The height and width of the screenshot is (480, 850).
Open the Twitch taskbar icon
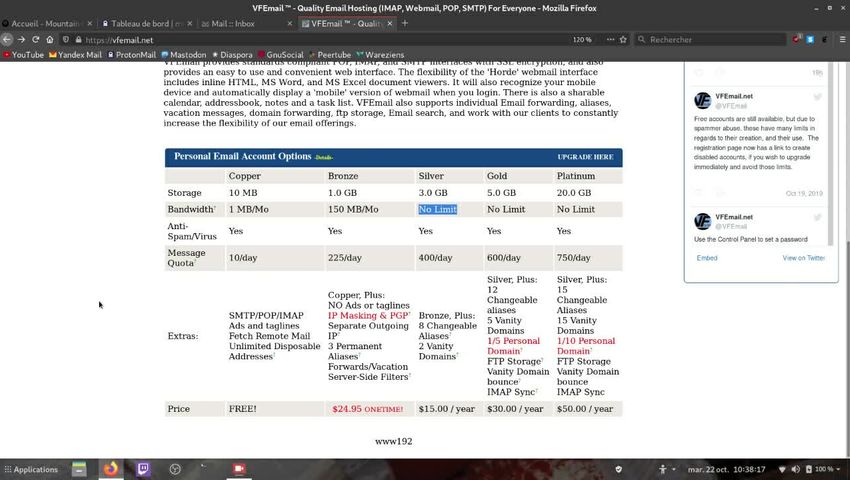click(143, 469)
